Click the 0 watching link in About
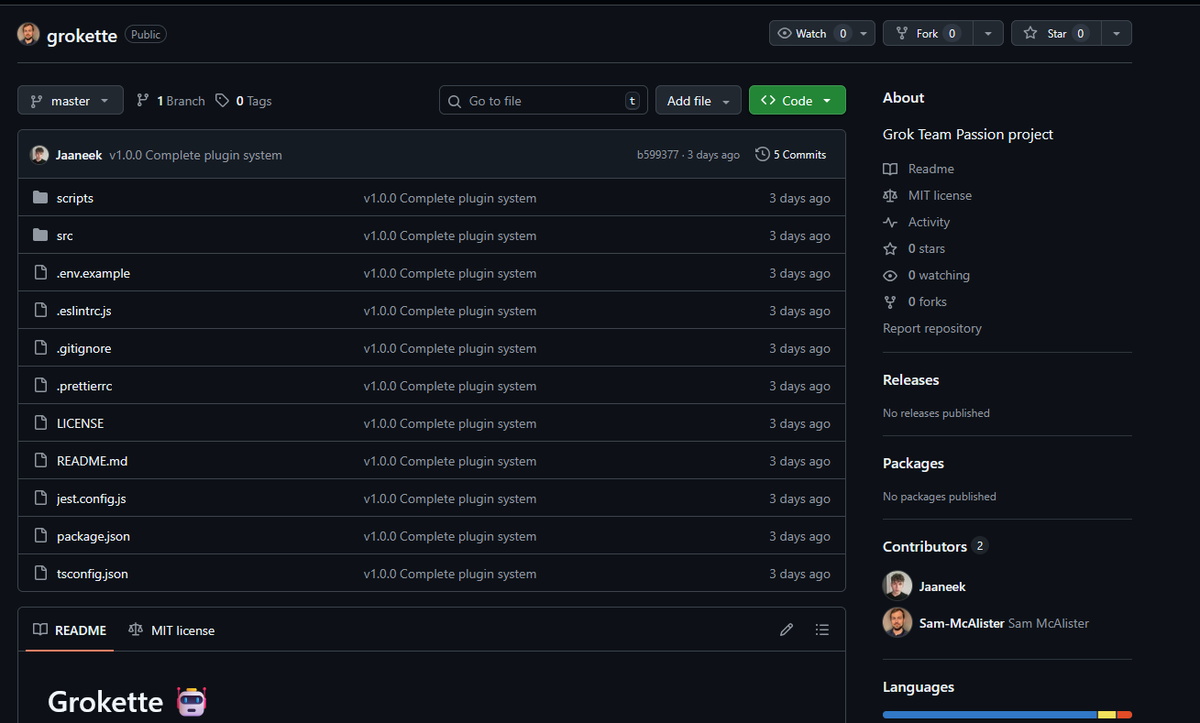1200x723 pixels. (x=939, y=275)
